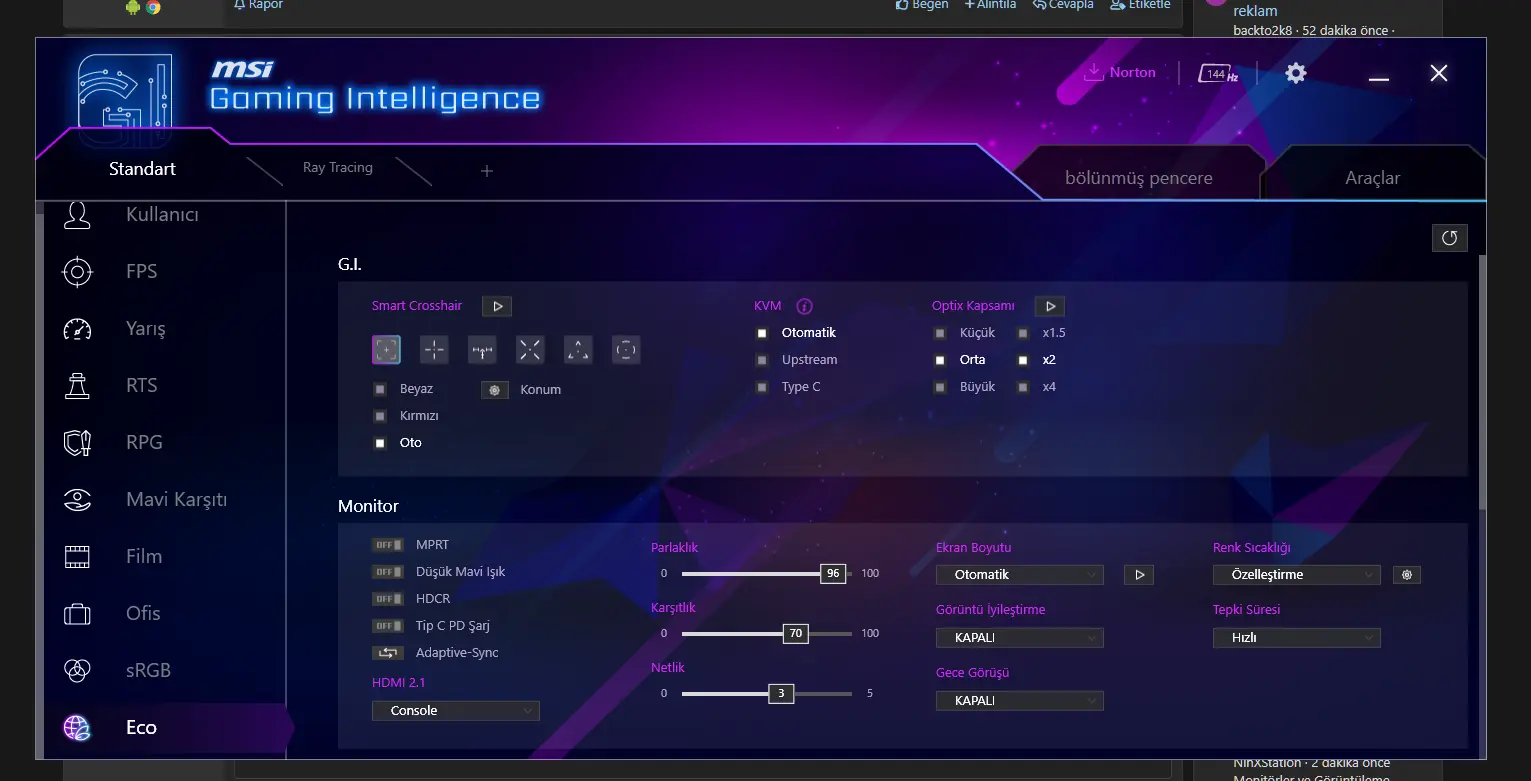Screen dimensions: 1531x781
Task: Choose the triangle-dot crosshair style
Action: tap(578, 349)
